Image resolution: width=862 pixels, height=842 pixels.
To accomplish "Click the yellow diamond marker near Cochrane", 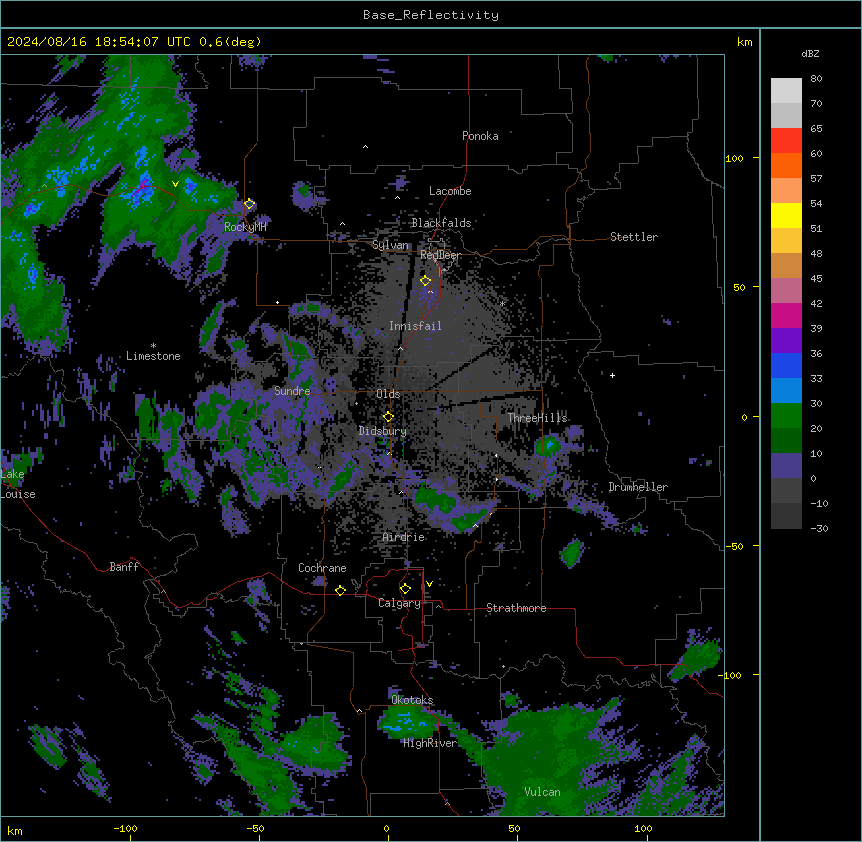I will (x=340, y=590).
